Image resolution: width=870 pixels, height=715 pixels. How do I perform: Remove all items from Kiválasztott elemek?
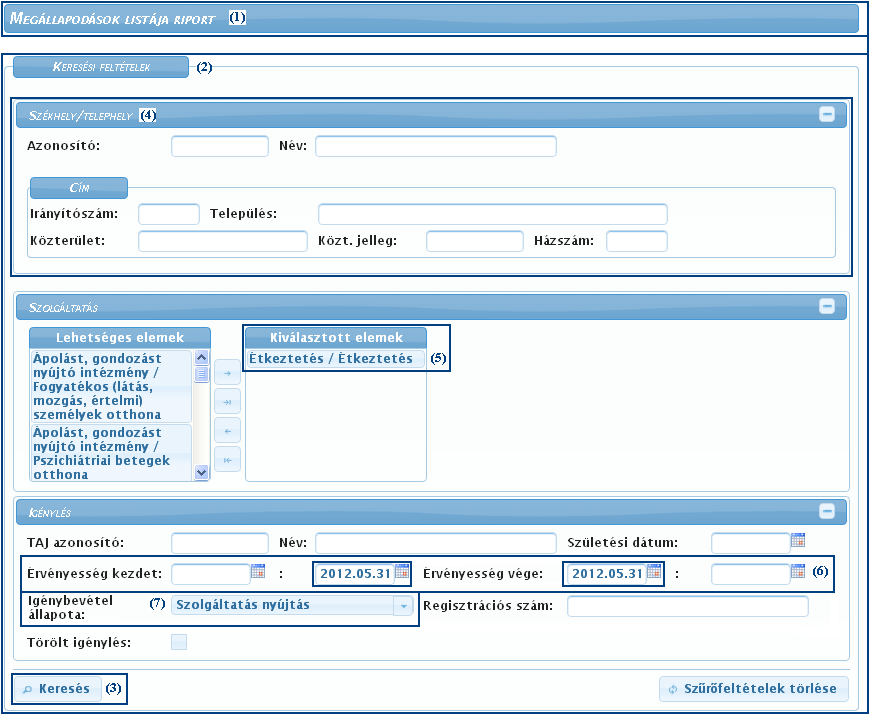click(227, 460)
